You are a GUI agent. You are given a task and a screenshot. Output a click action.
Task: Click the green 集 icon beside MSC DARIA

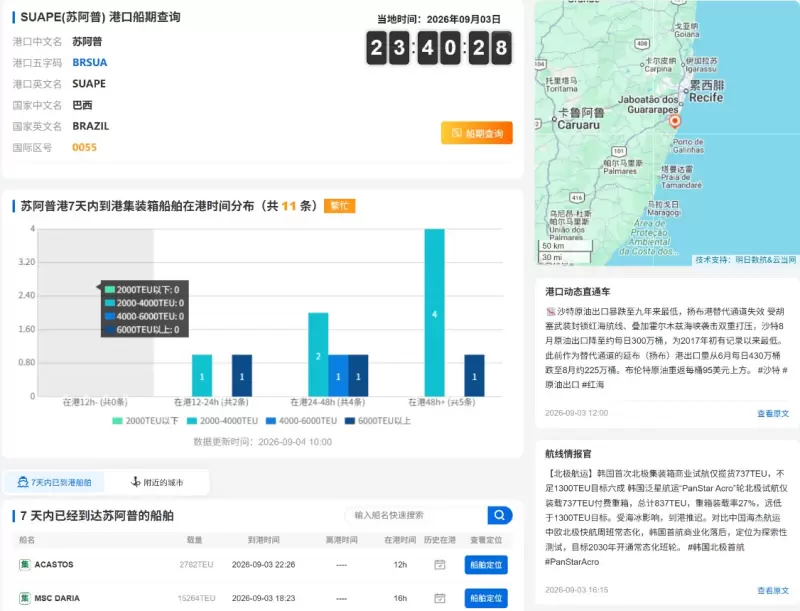(x=24, y=598)
